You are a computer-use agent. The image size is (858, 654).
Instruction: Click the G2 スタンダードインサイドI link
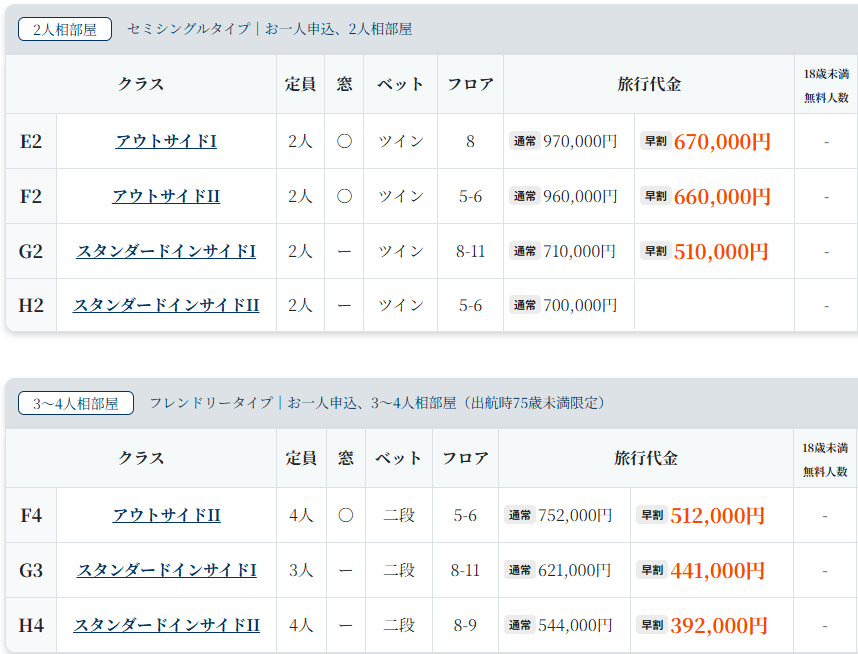(166, 251)
